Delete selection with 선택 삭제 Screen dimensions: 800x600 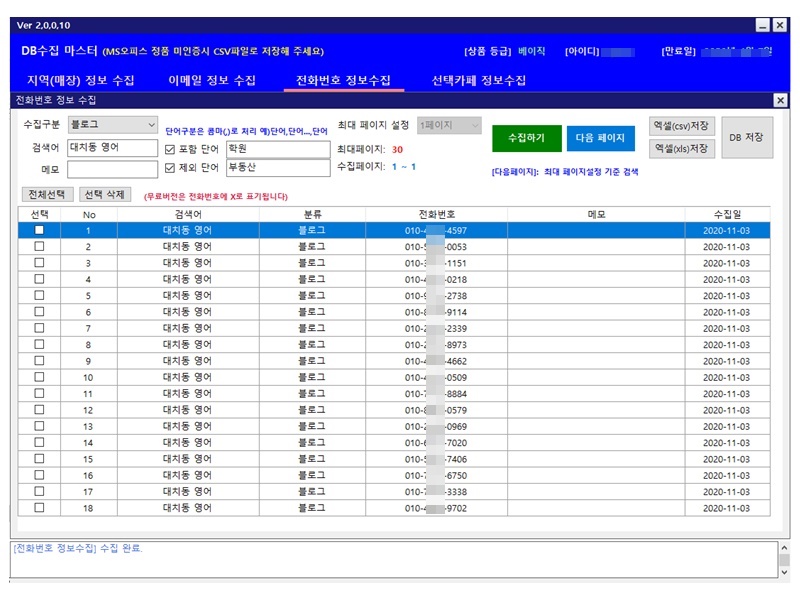105,194
